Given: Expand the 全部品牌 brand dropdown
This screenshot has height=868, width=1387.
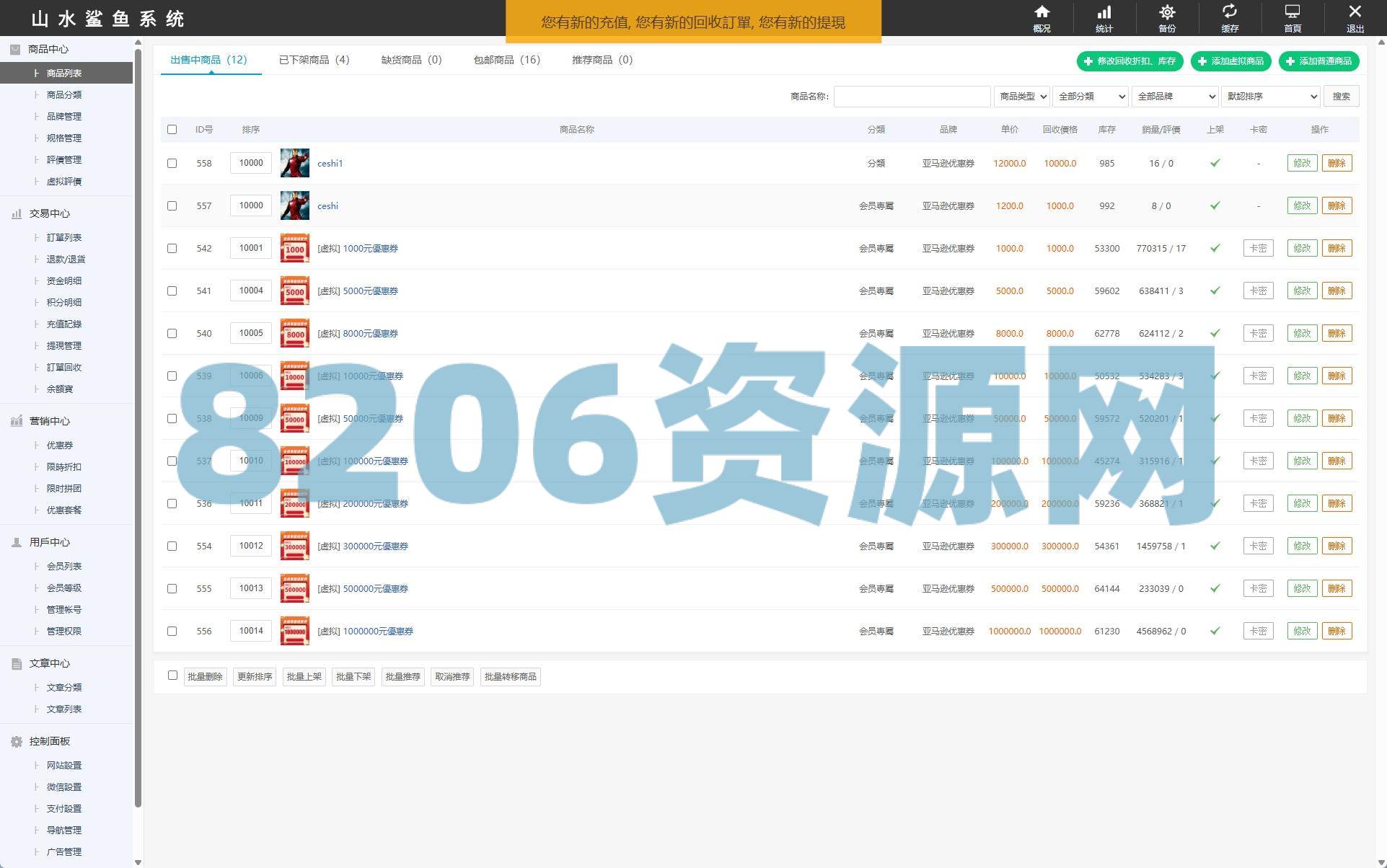Looking at the screenshot, I should (1174, 97).
